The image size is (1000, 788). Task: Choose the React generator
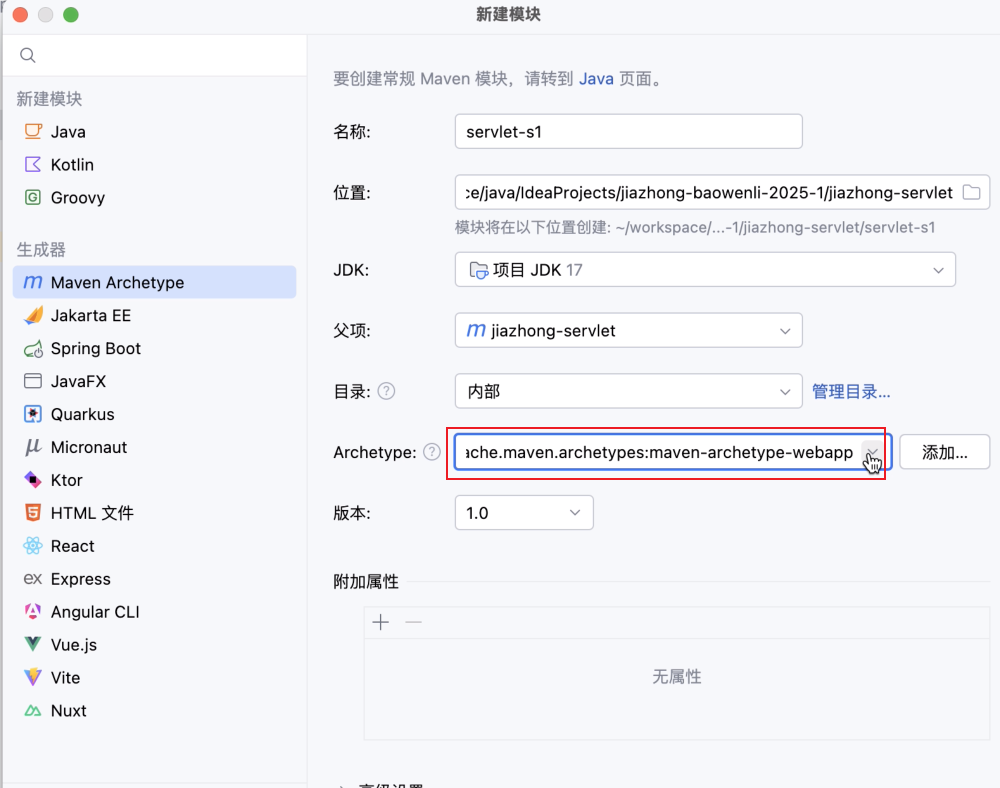tap(154, 546)
